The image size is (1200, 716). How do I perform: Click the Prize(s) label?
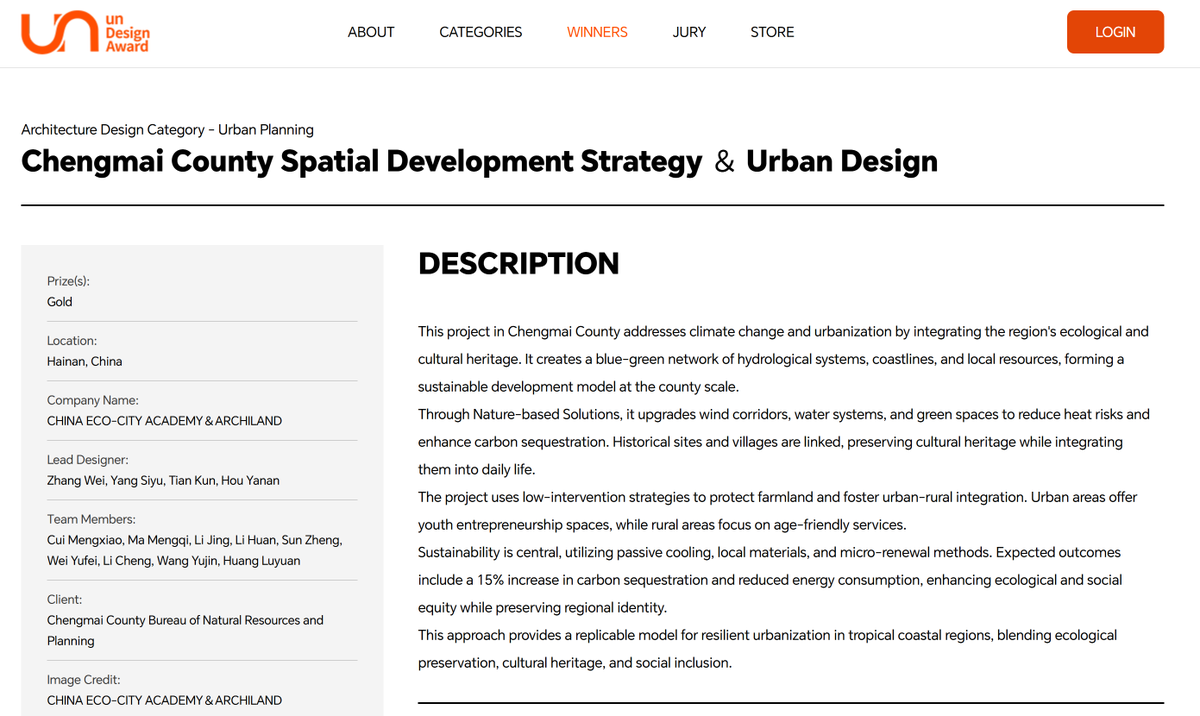(x=68, y=282)
